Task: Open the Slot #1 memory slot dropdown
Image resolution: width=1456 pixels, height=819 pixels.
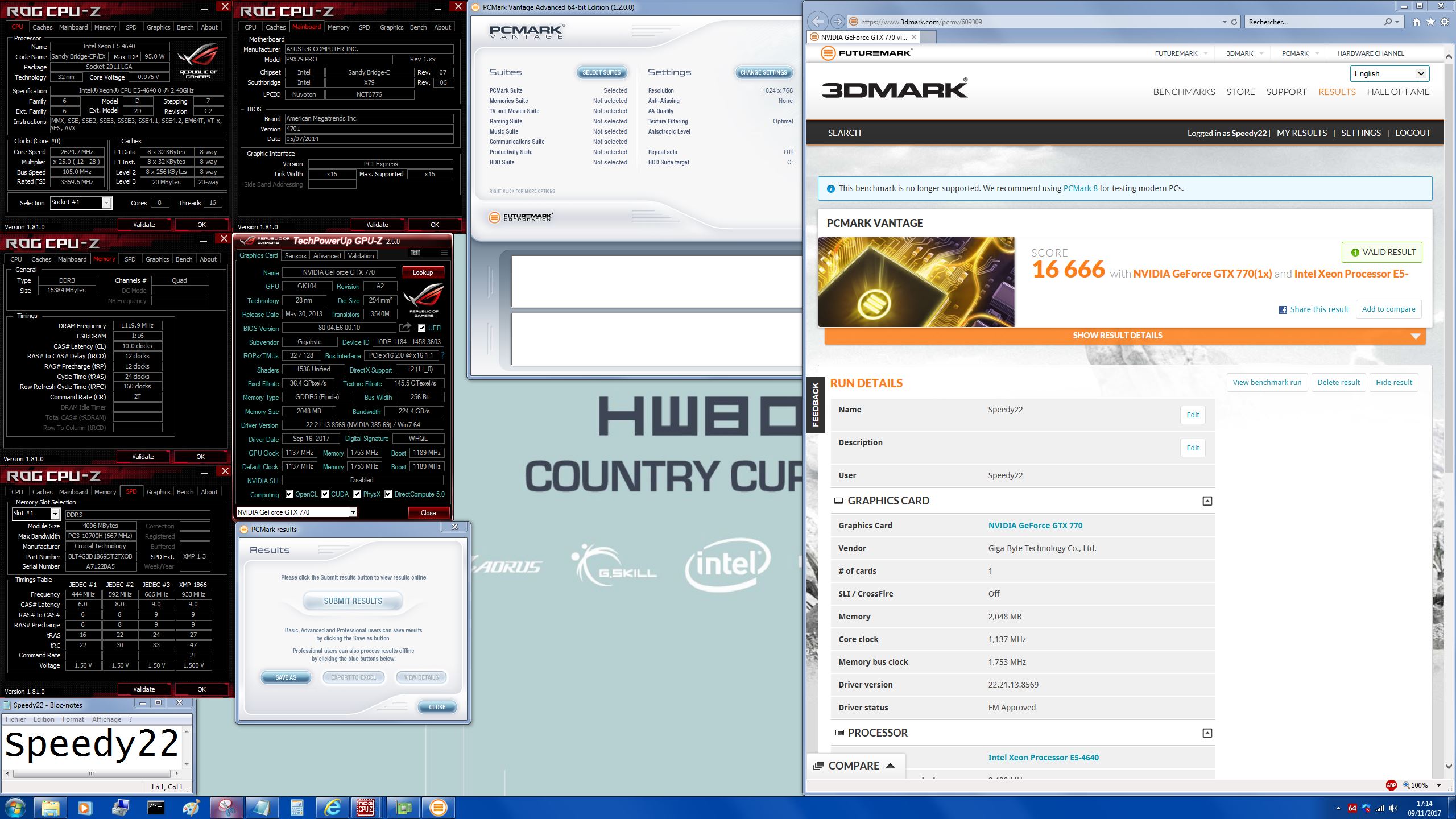Action: pyautogui.click(x=36, y=514)
